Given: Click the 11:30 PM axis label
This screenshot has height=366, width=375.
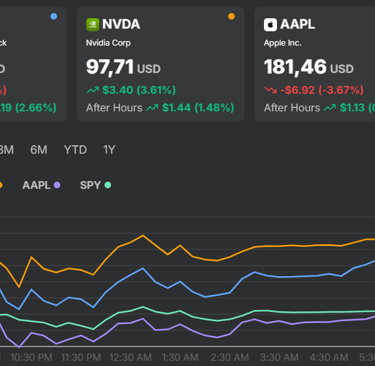Looking at the screenshot, I should tap(81, 358).
